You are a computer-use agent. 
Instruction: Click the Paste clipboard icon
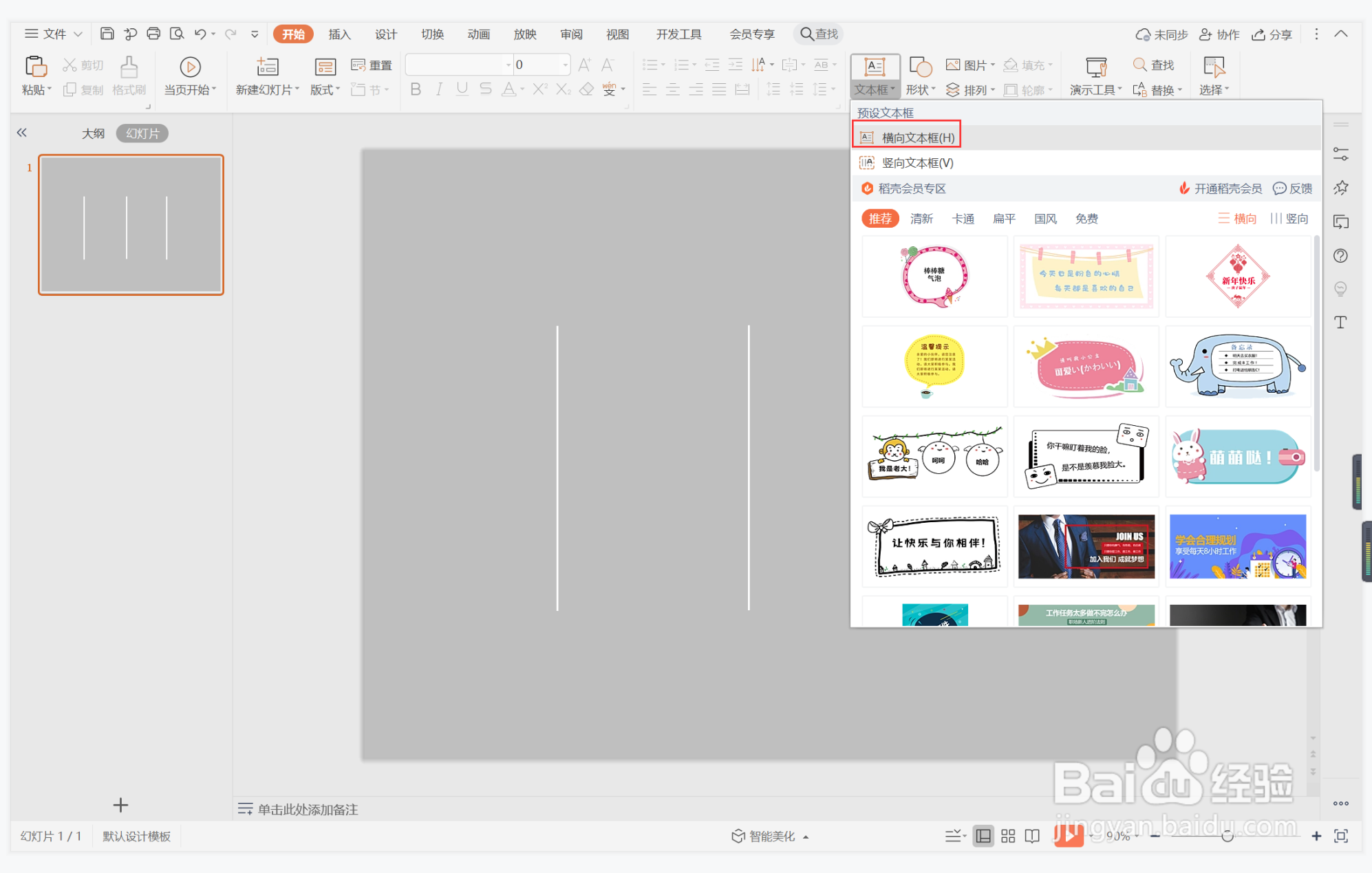(35, 67)
